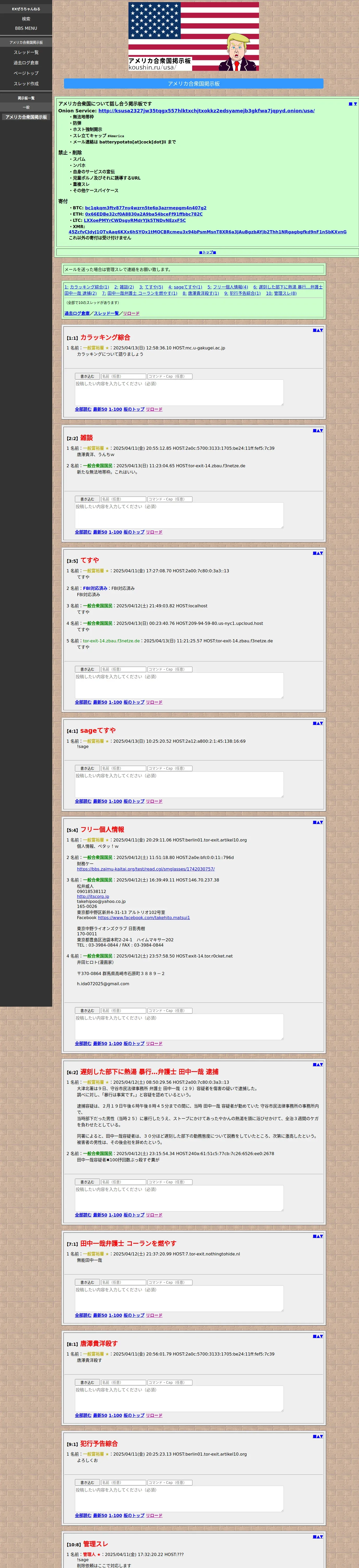
Task: Select スレッド作成 in the sidebar
Action: tap(26, 83)
